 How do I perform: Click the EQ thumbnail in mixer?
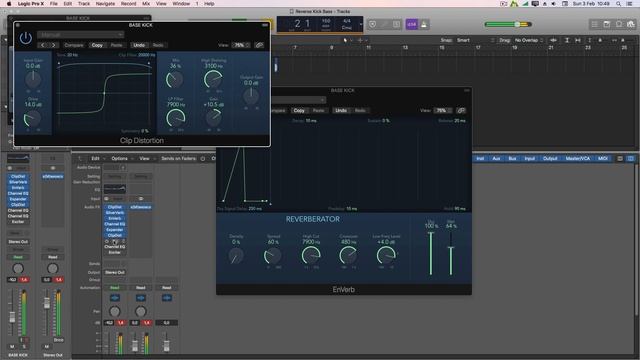tap(115, 189)
